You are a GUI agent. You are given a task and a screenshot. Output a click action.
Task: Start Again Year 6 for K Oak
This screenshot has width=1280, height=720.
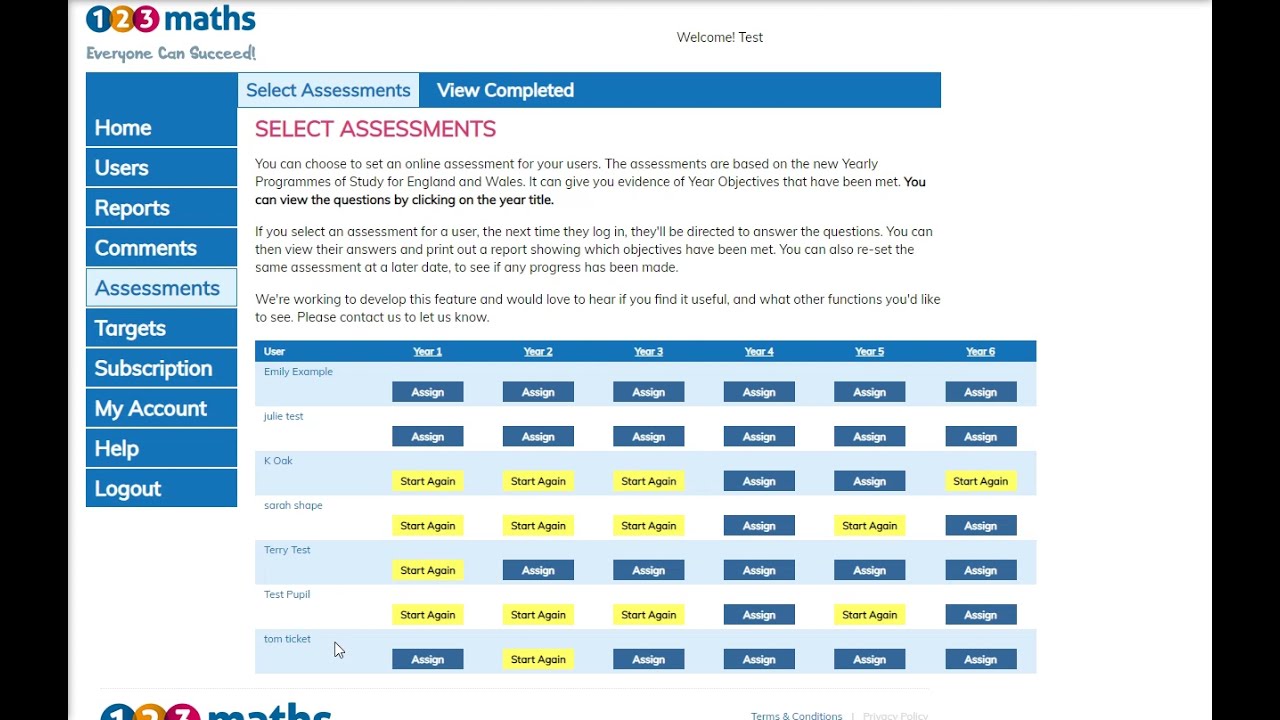click(980, 481)
